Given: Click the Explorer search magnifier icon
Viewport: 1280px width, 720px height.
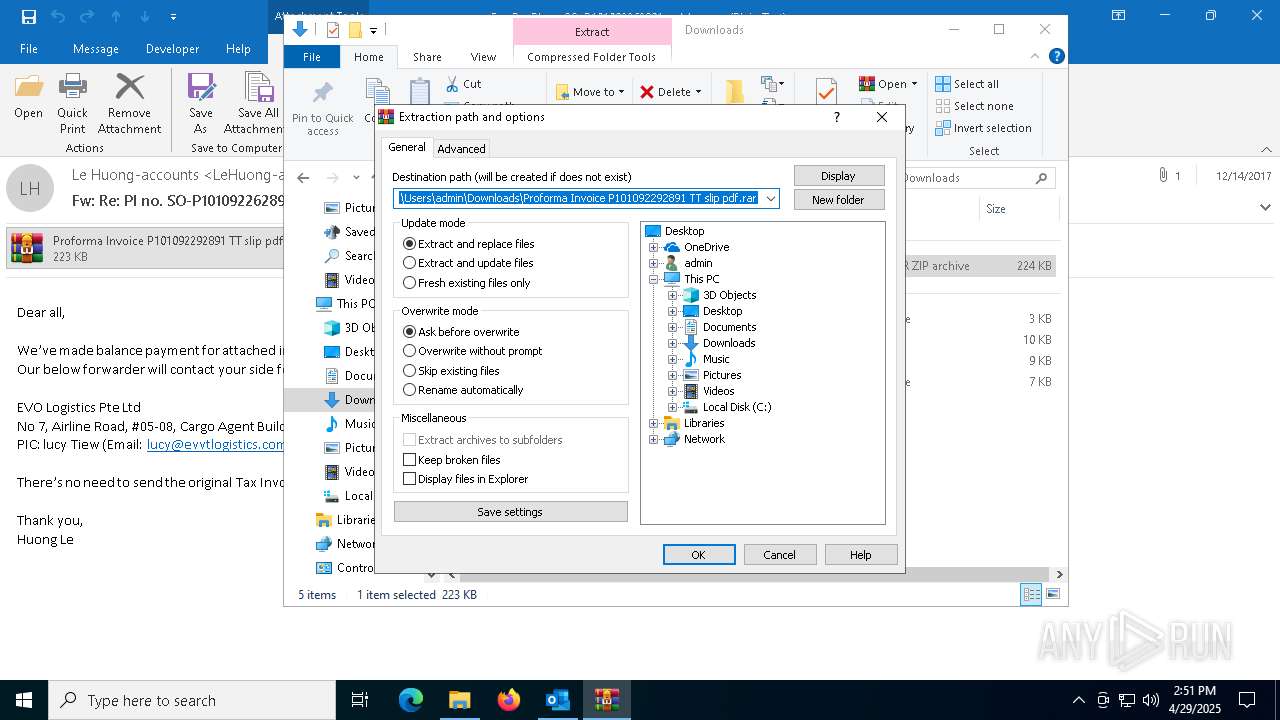Looking at the screenshot, I should 1041,178.
